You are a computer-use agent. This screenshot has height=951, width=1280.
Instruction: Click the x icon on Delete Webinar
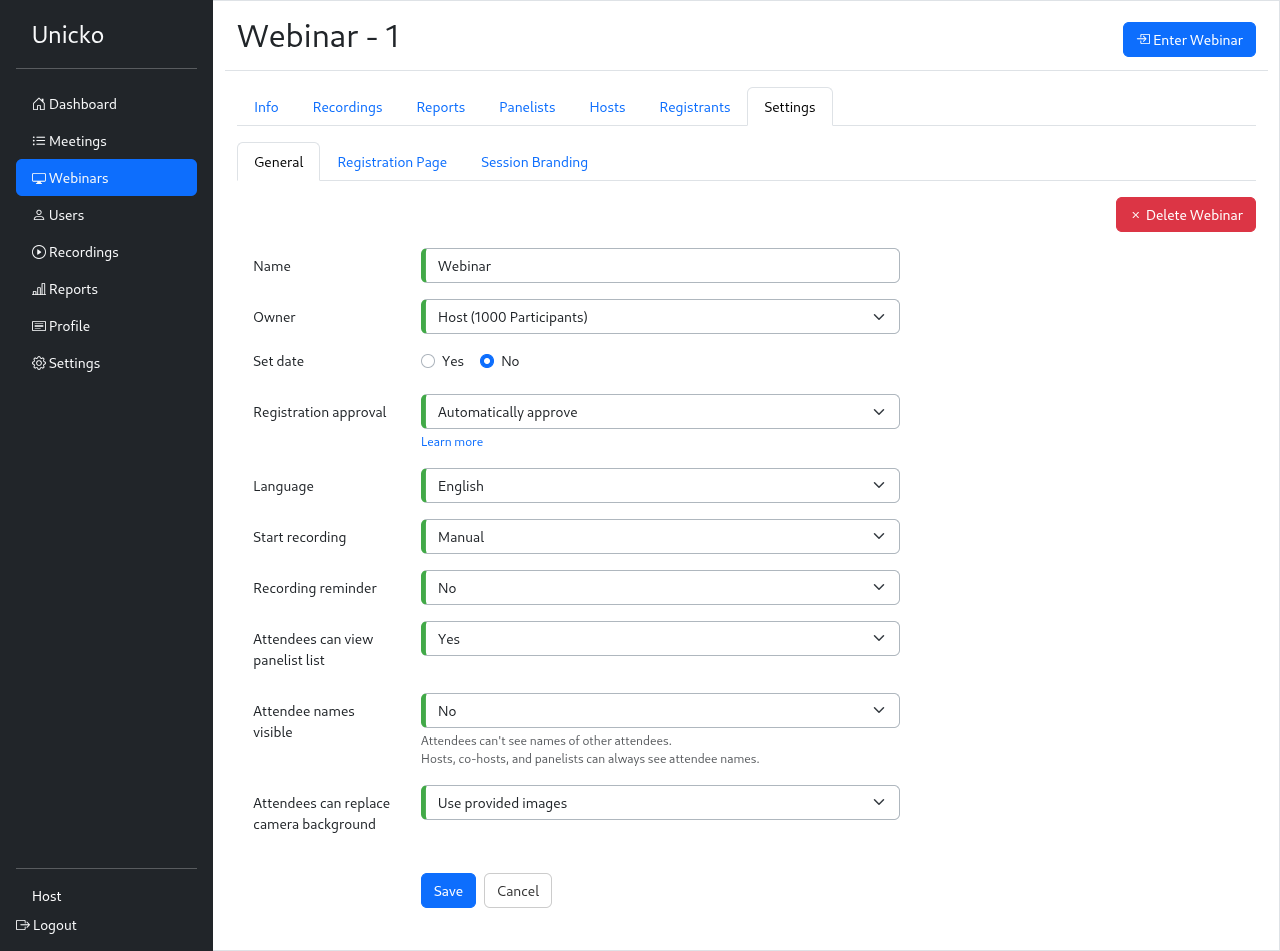(x=1135, y=215)
